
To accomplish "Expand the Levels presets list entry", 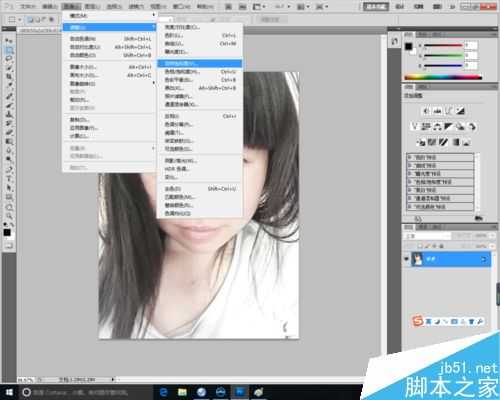I will 440,157.
